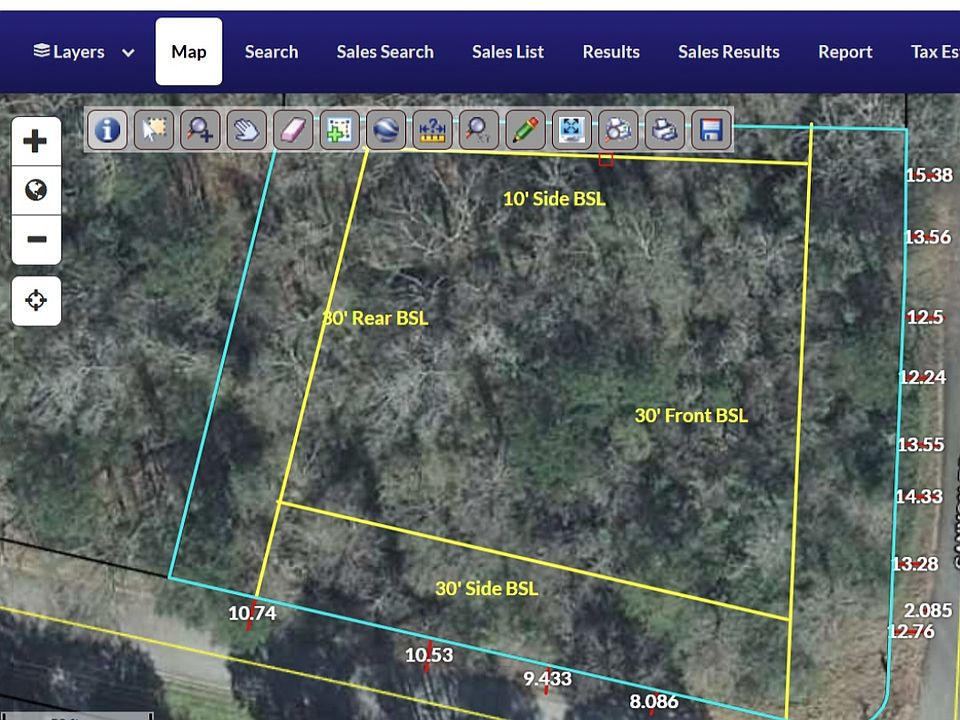Viewport: 960px width, 720px height.
Task: Activate the select-by-rectangle tool
Action: tap(154, 130)
